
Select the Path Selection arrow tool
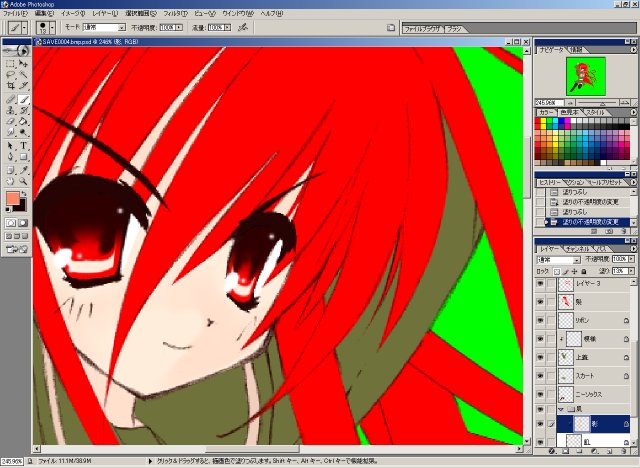pos(10,146)
